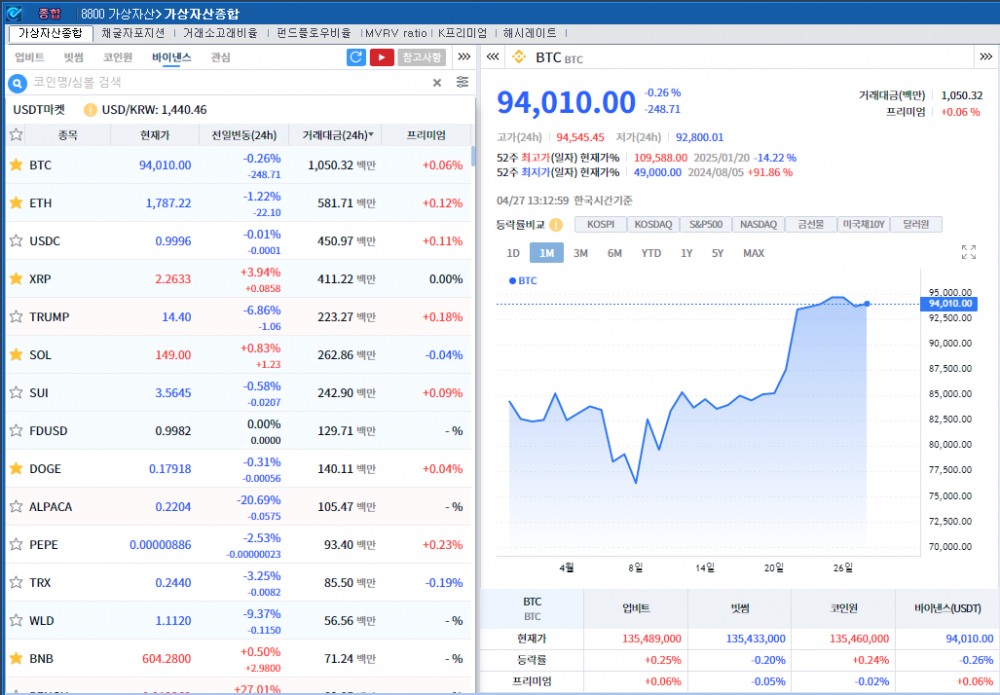Image resolution: width=1000 pixels, height=695 pixels.
Task: Clear the search field with the X icon
Action: [436, 82]
